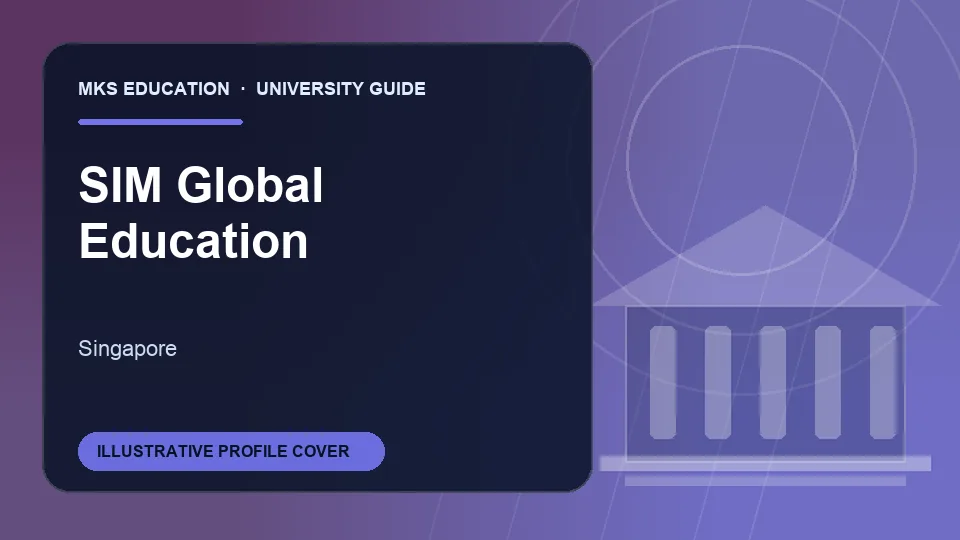The image size is (960, 540).
Task: Click the 'UNIVERSITY GUIDE' header text
Action: (341, 89)
